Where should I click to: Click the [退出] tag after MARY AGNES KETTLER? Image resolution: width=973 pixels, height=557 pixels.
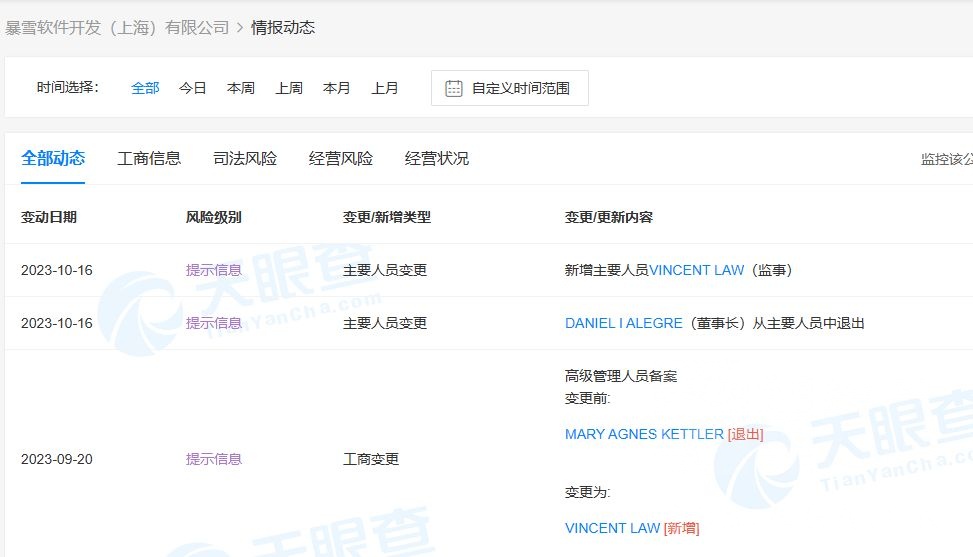coord(745,434)
